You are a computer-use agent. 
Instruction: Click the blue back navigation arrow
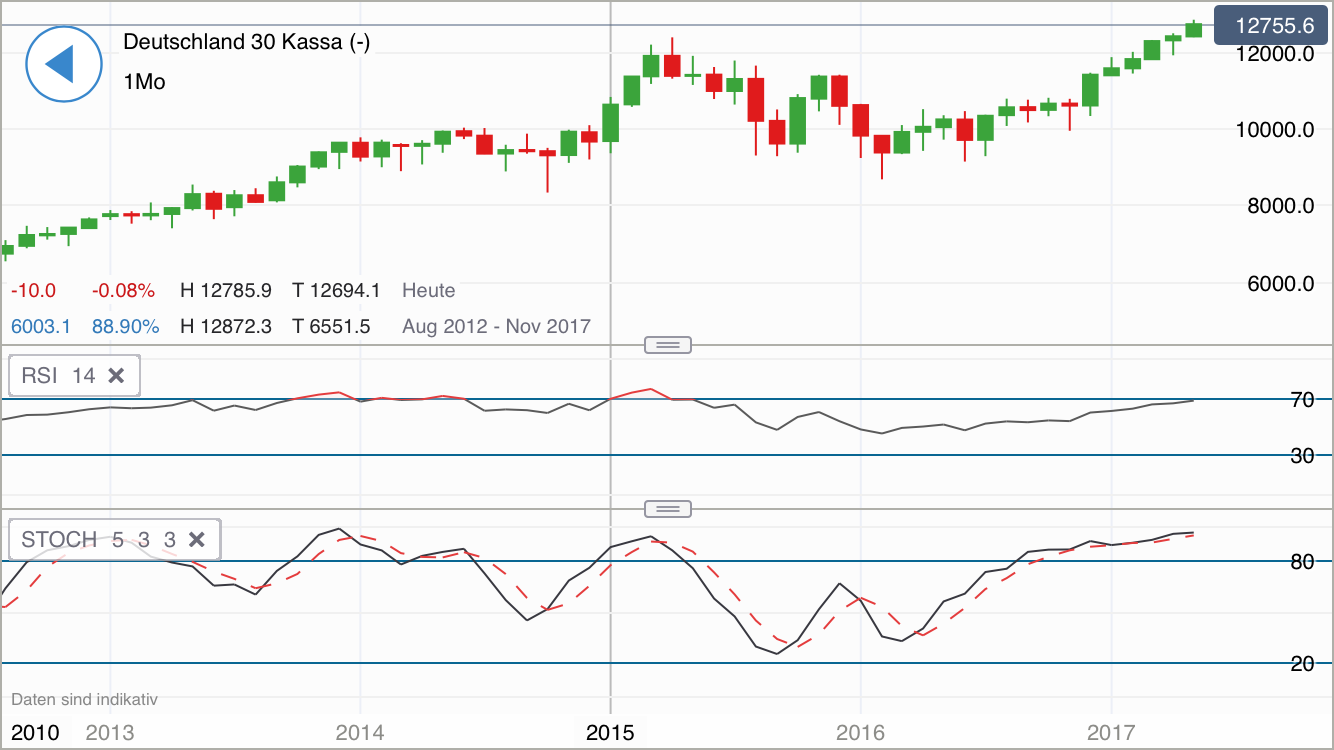(x=63, y=64)
